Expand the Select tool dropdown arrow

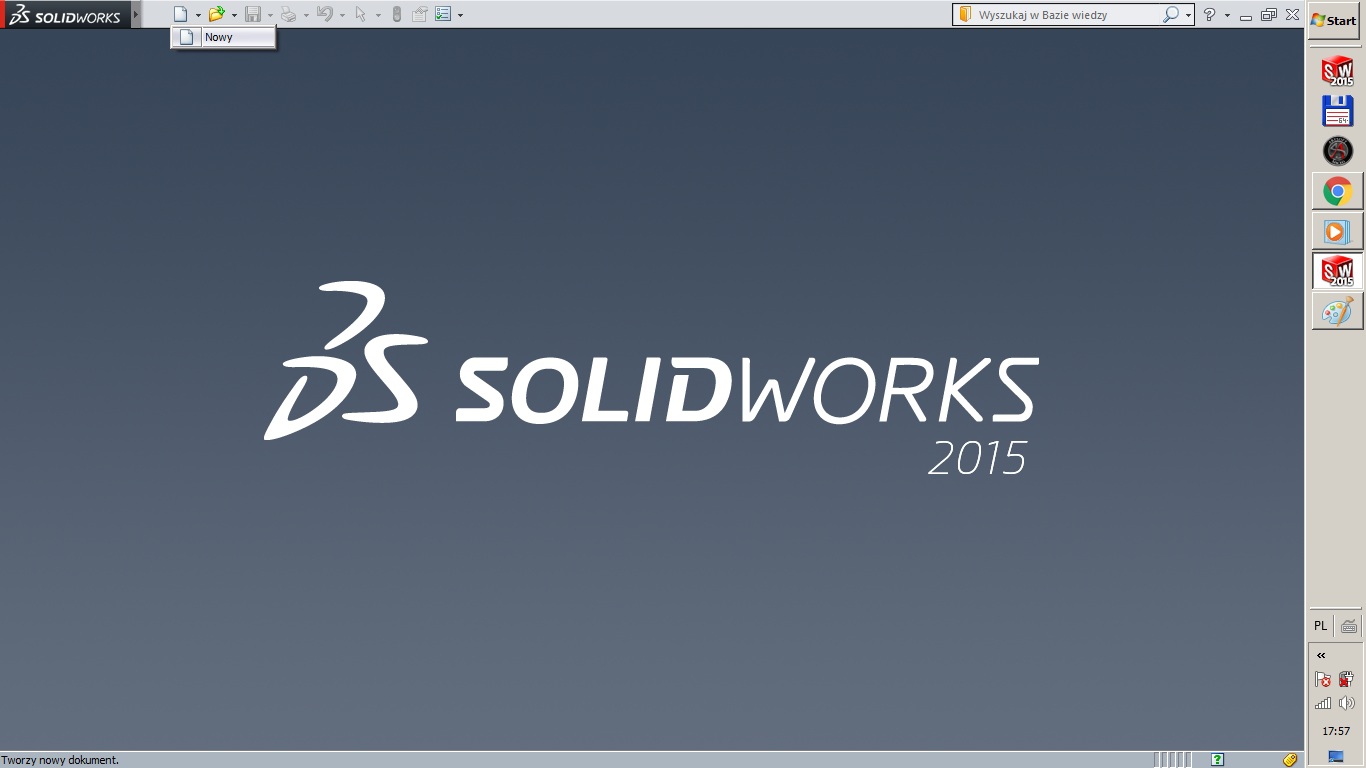(x=378, y=15)
